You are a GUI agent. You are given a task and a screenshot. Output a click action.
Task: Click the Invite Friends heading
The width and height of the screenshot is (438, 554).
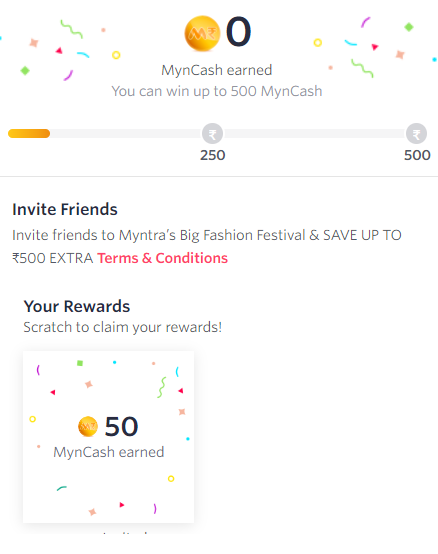65,209
